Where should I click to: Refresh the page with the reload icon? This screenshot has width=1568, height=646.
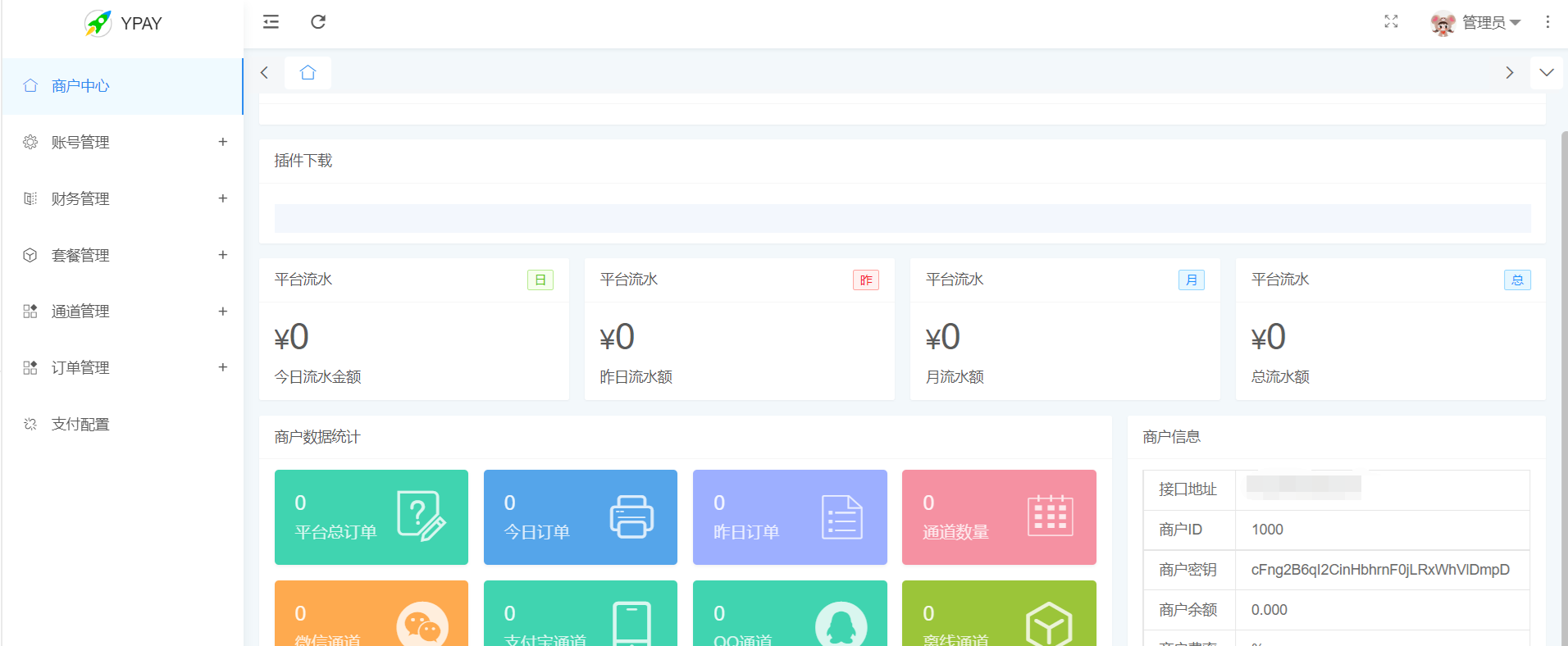pyautogui.click(x=318, y=22)
